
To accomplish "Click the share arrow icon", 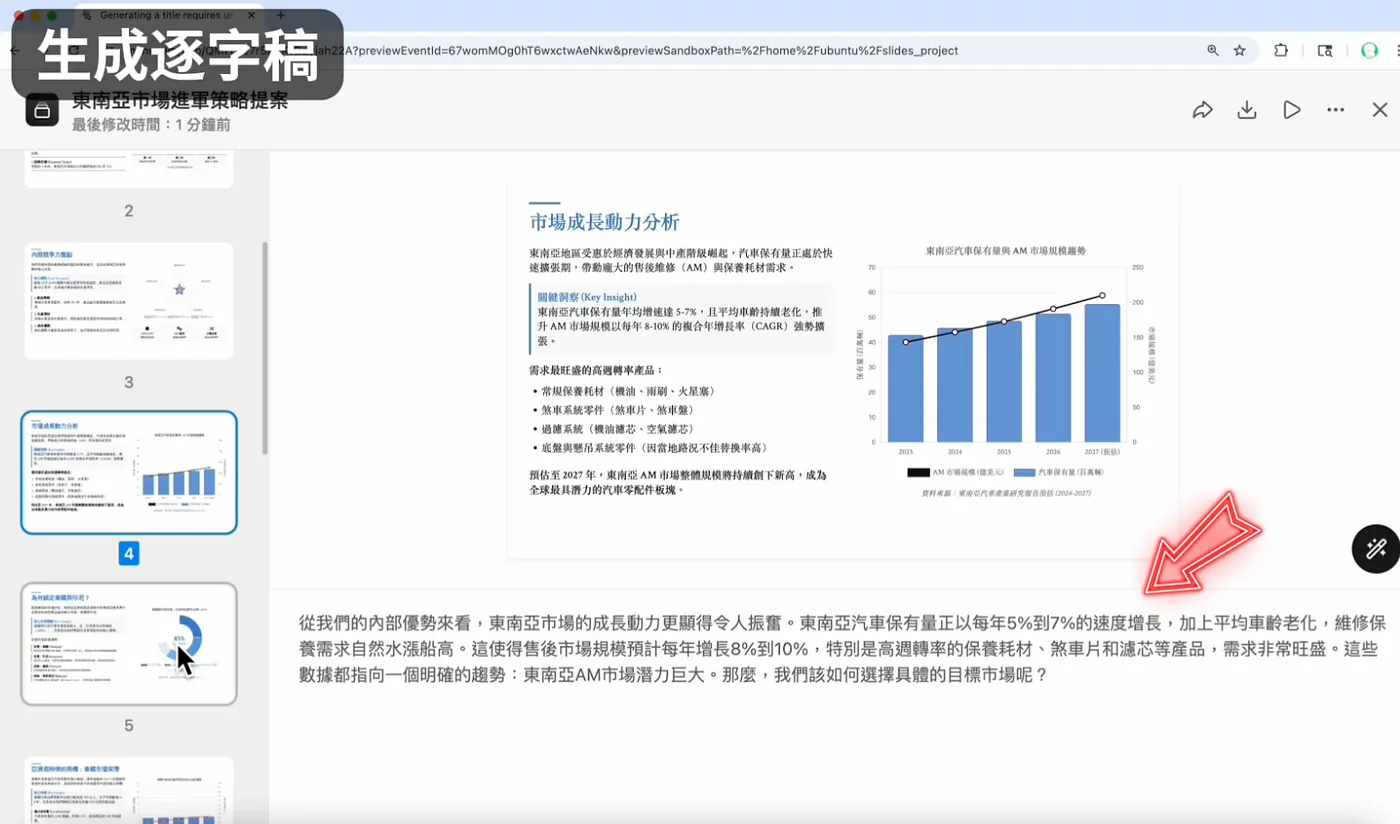I will tap(1202, 110).
